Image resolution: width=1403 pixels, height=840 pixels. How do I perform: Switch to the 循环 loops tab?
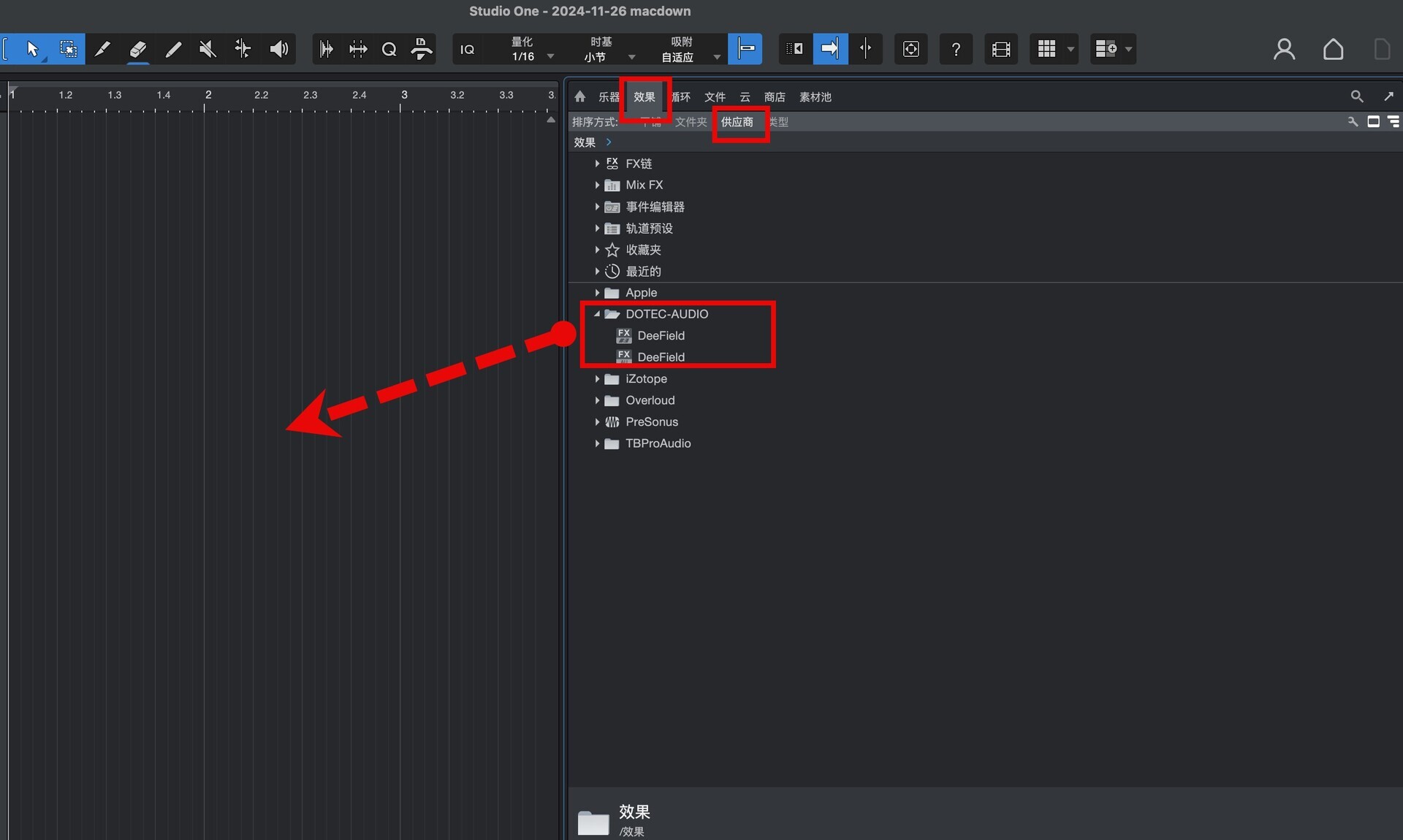(x=680, y=96)
